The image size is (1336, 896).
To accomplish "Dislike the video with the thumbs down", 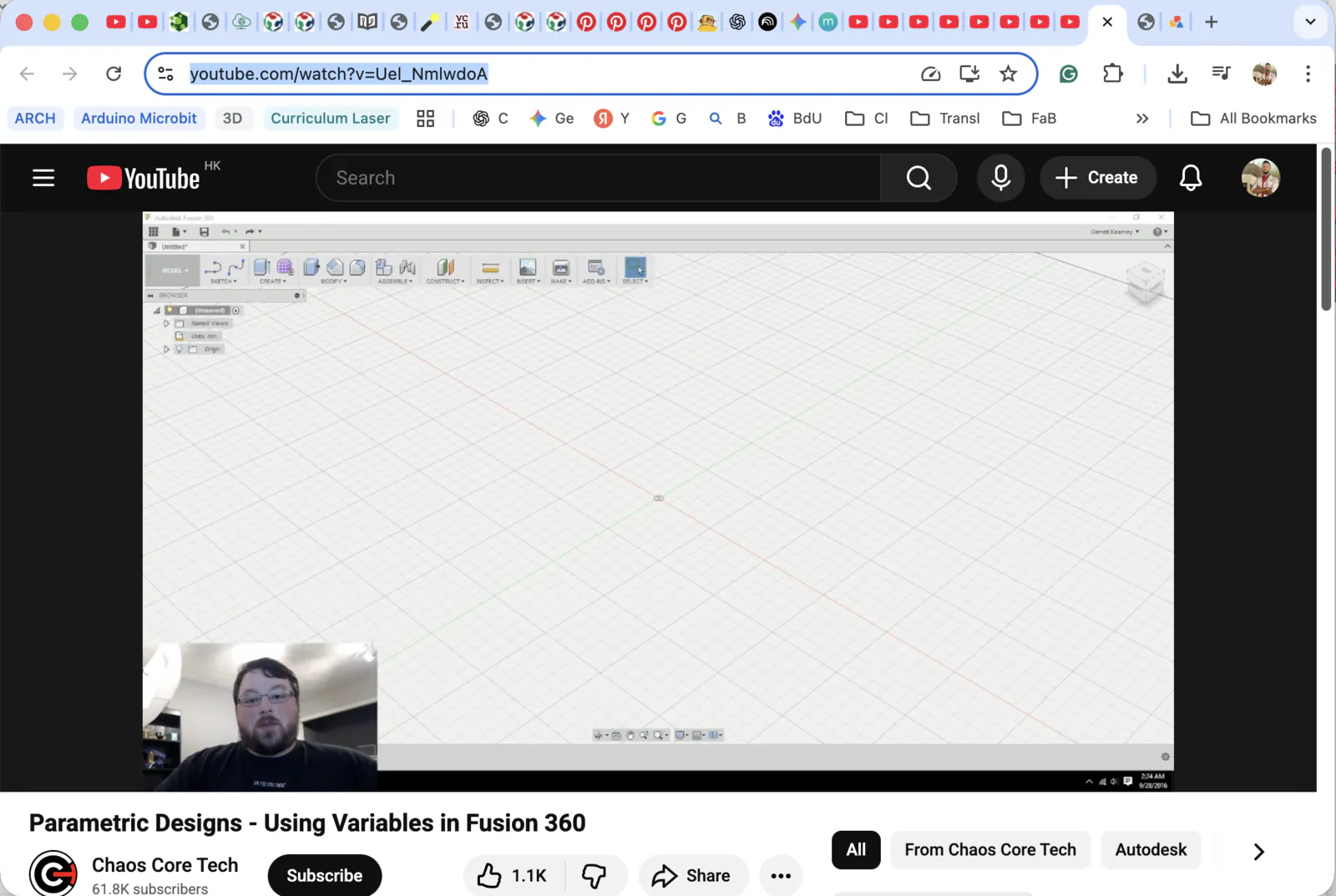I will click(595, 875).
